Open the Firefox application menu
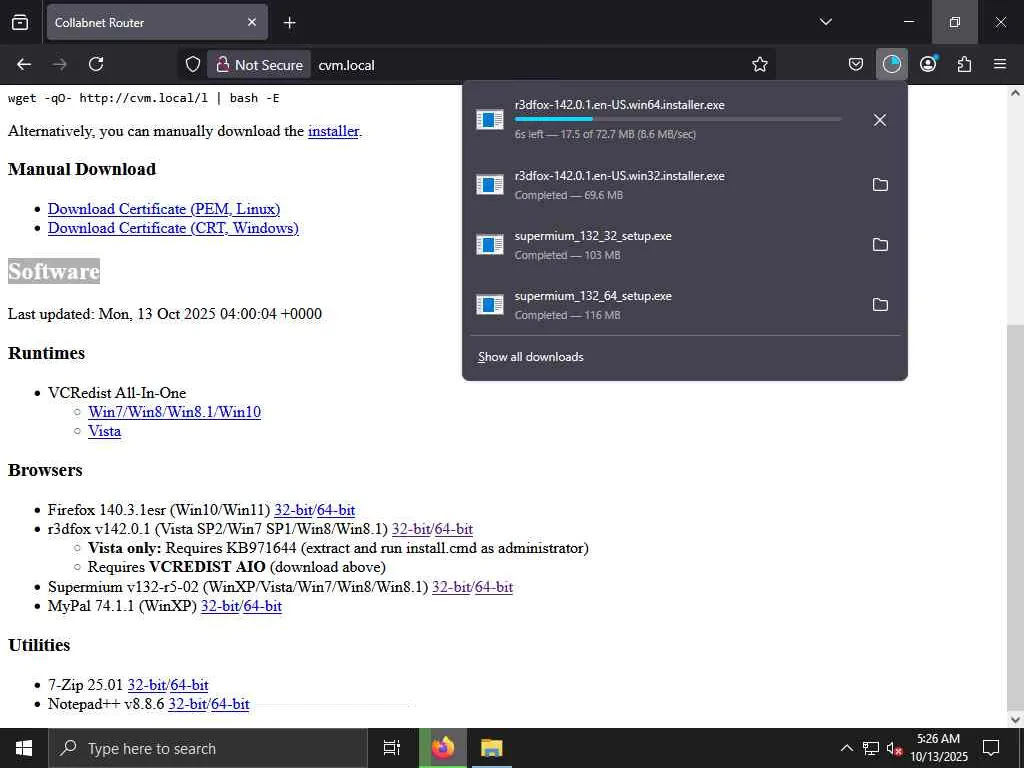This screenshot has width=1024, height=768. [x=1000, y=65]
